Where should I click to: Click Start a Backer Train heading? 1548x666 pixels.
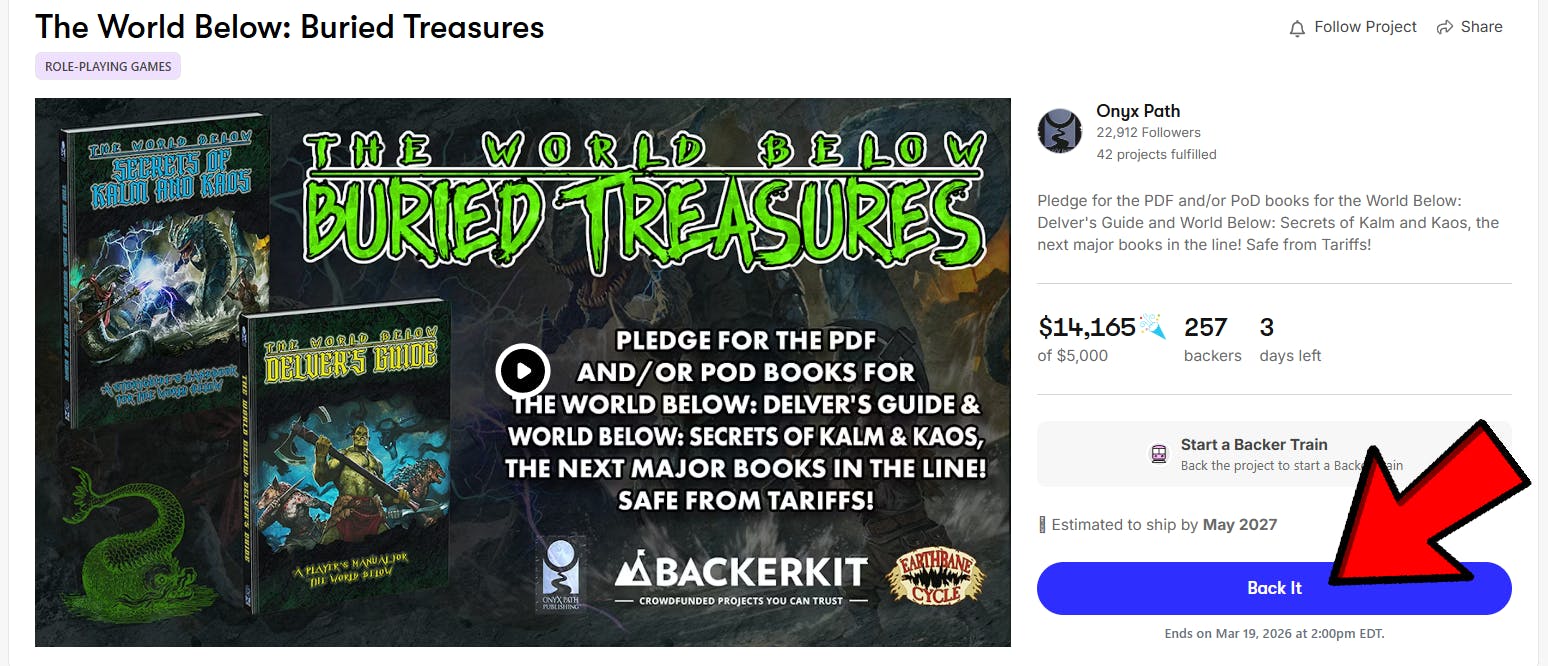coord(1254,445)
